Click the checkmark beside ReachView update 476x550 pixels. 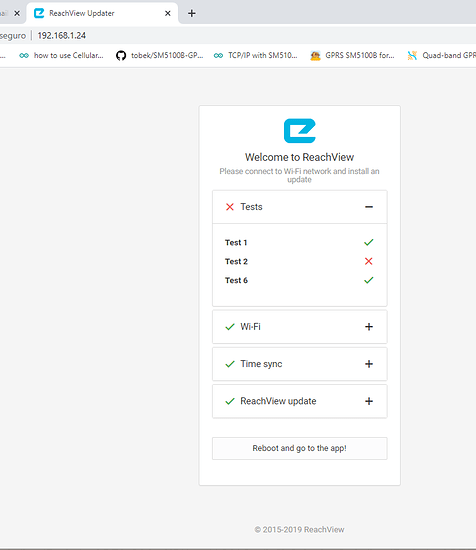[x=230, y=401]
